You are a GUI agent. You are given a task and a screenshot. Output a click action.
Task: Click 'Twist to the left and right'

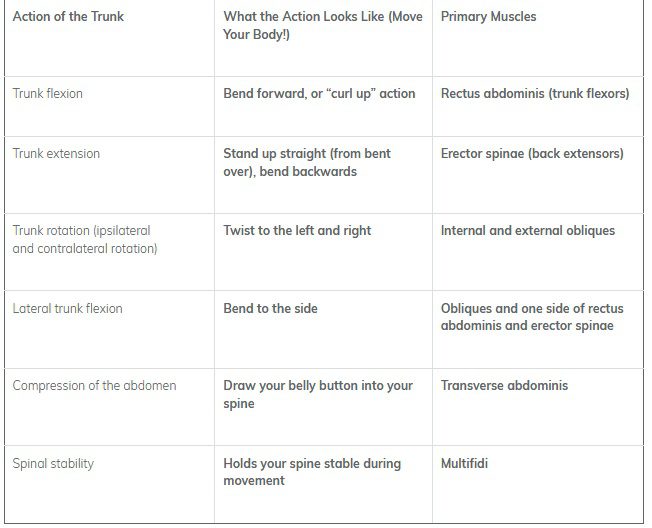tap(297, 231)
